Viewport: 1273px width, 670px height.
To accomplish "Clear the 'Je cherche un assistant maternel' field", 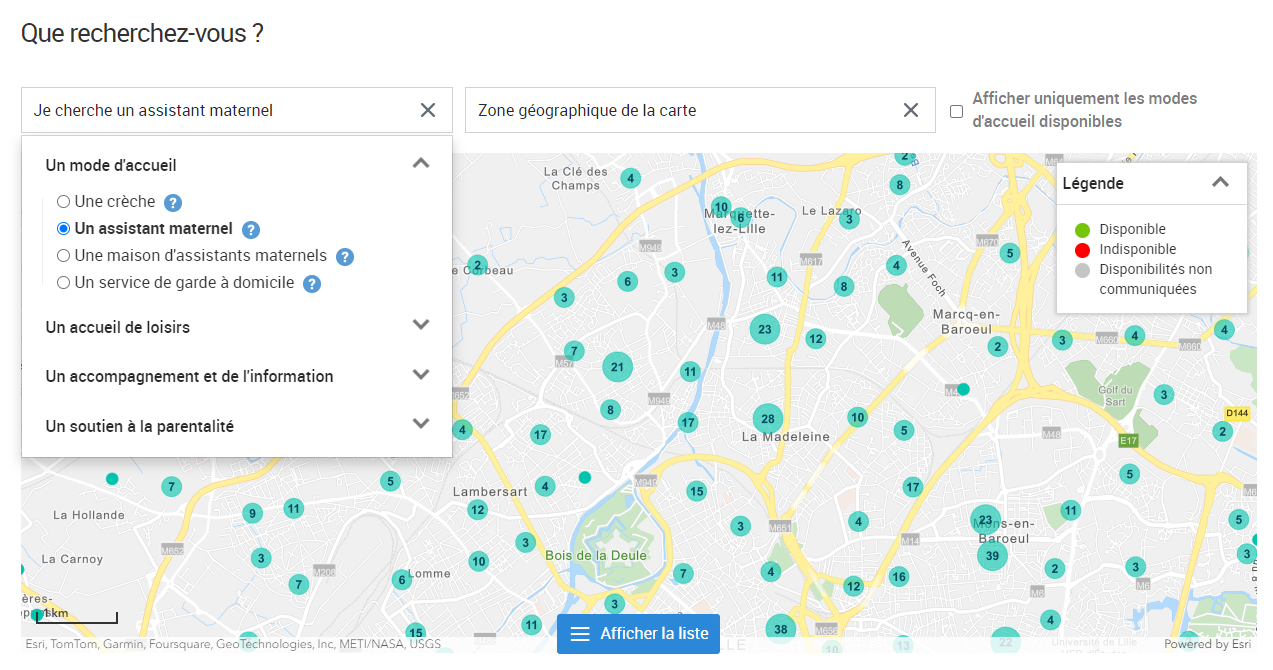I will click(x=428, y=110).
